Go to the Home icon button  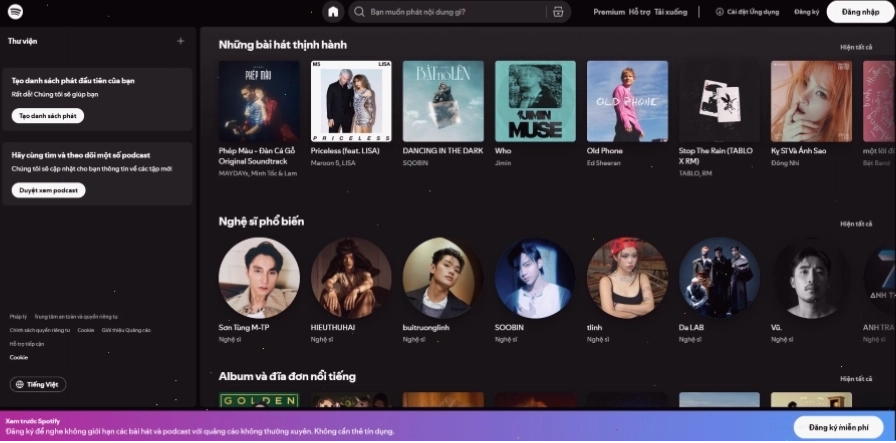click(x=333, y=11)
